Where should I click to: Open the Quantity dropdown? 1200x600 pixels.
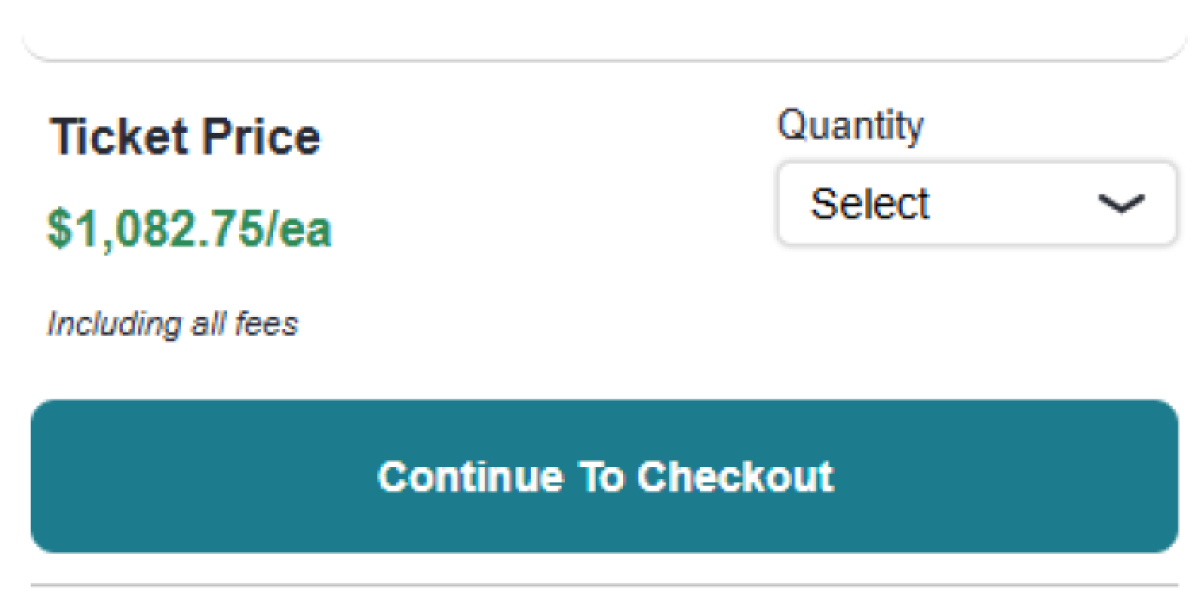point(976,204)
